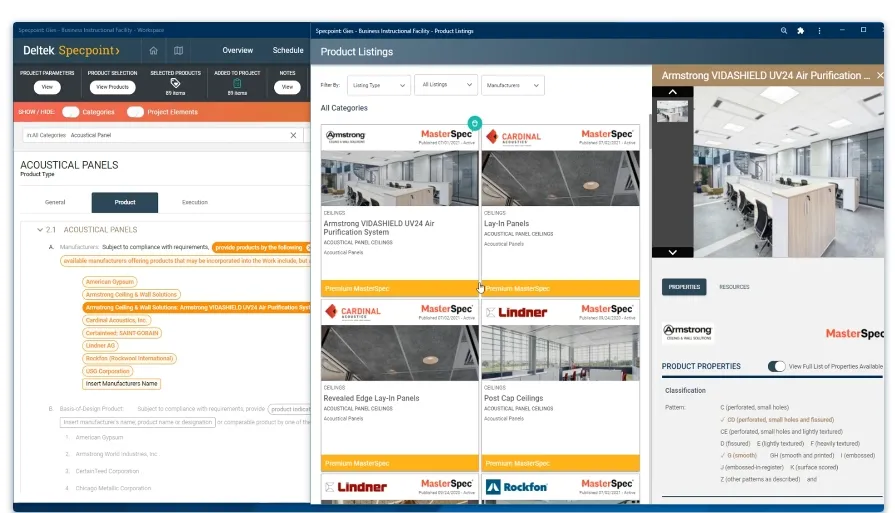This screenshot has height=513, width=895.
Task: Open the Revealed Edge Lay-In Panels card
Action: coord(400,385)
